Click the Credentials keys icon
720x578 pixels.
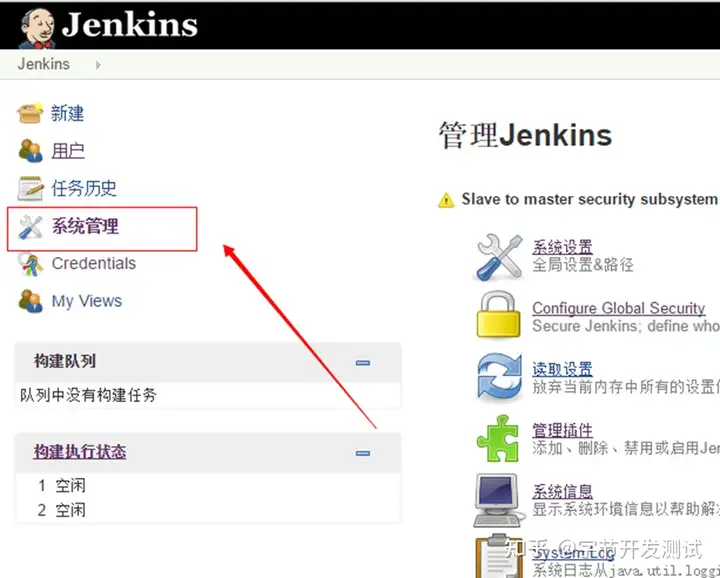coord(30,264)
